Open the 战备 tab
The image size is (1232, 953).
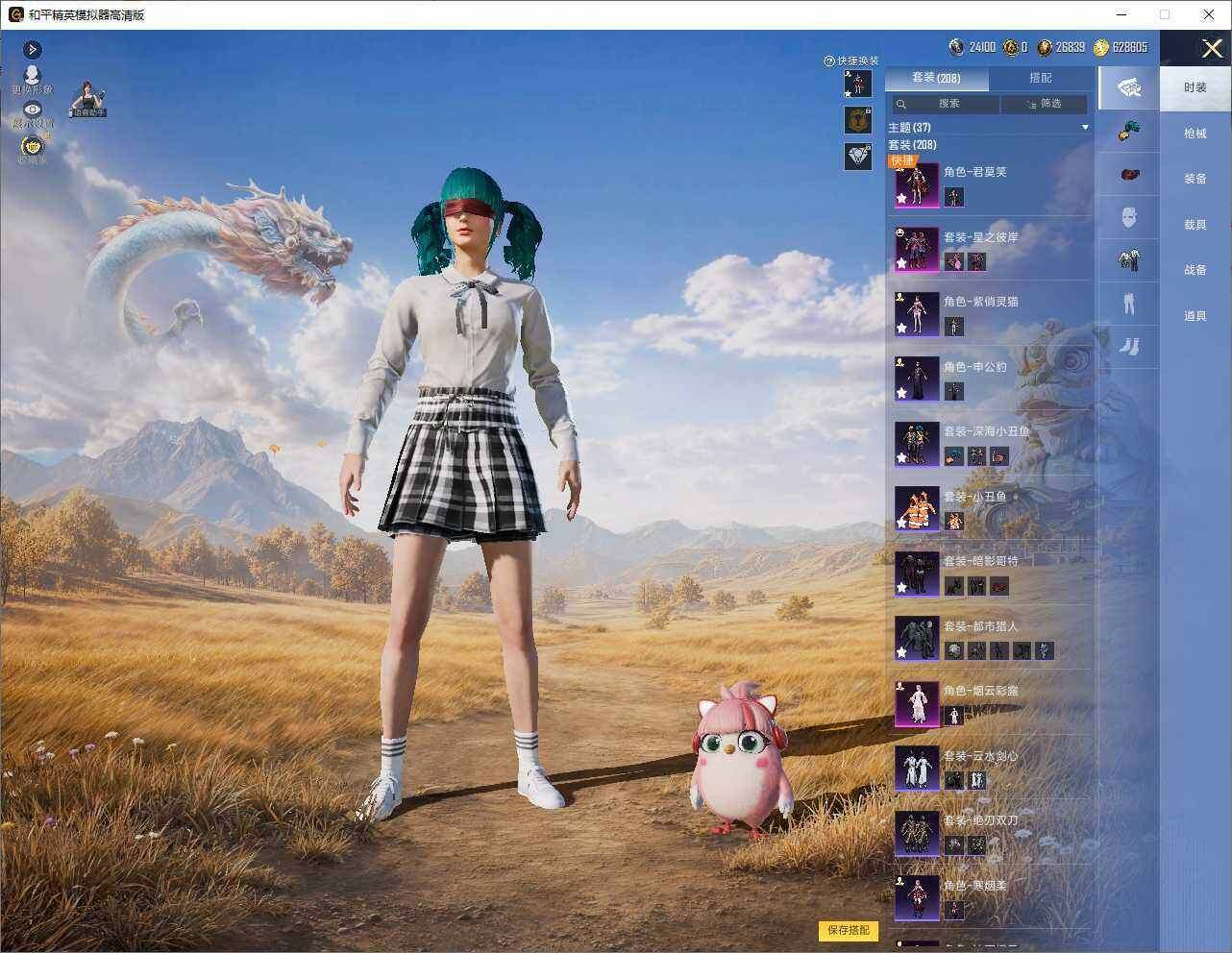point(1195,270)
